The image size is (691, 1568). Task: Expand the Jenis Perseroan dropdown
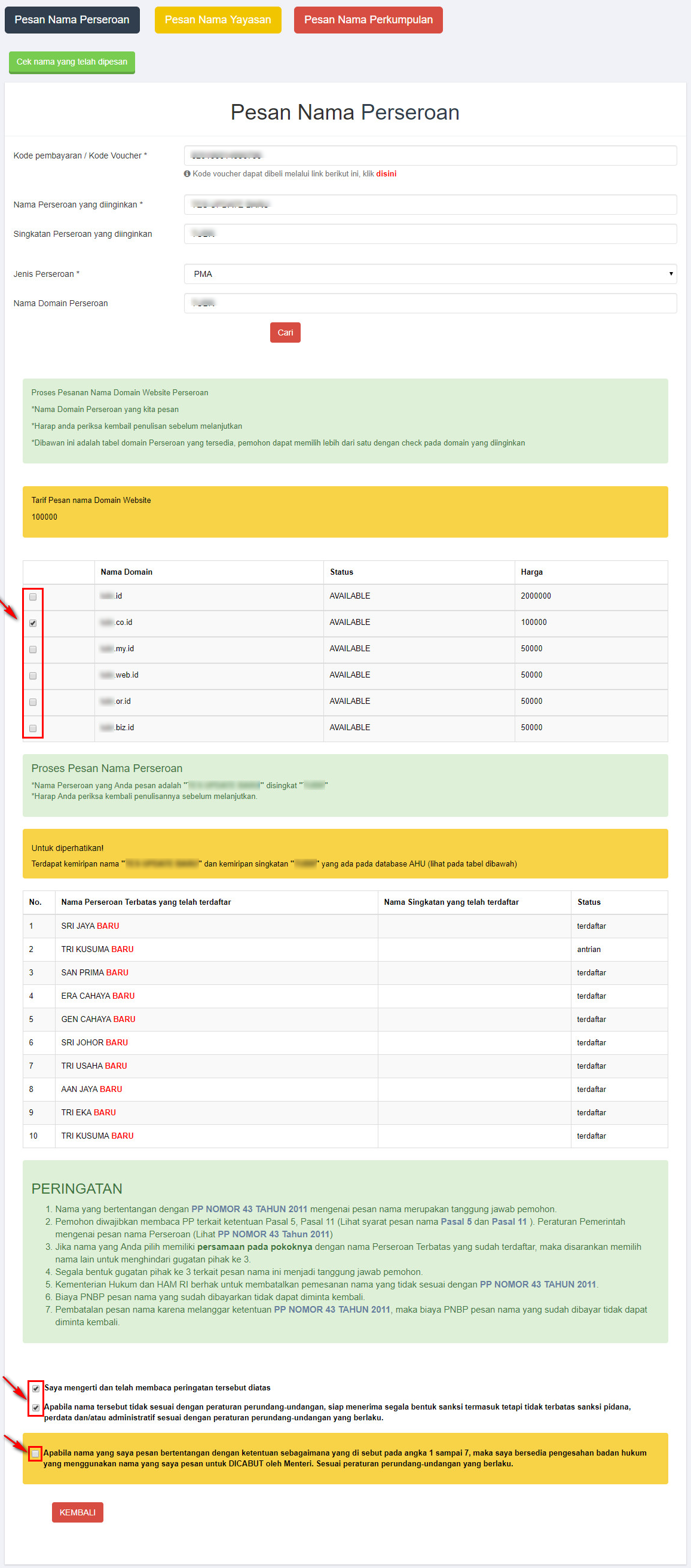point(430,274)
